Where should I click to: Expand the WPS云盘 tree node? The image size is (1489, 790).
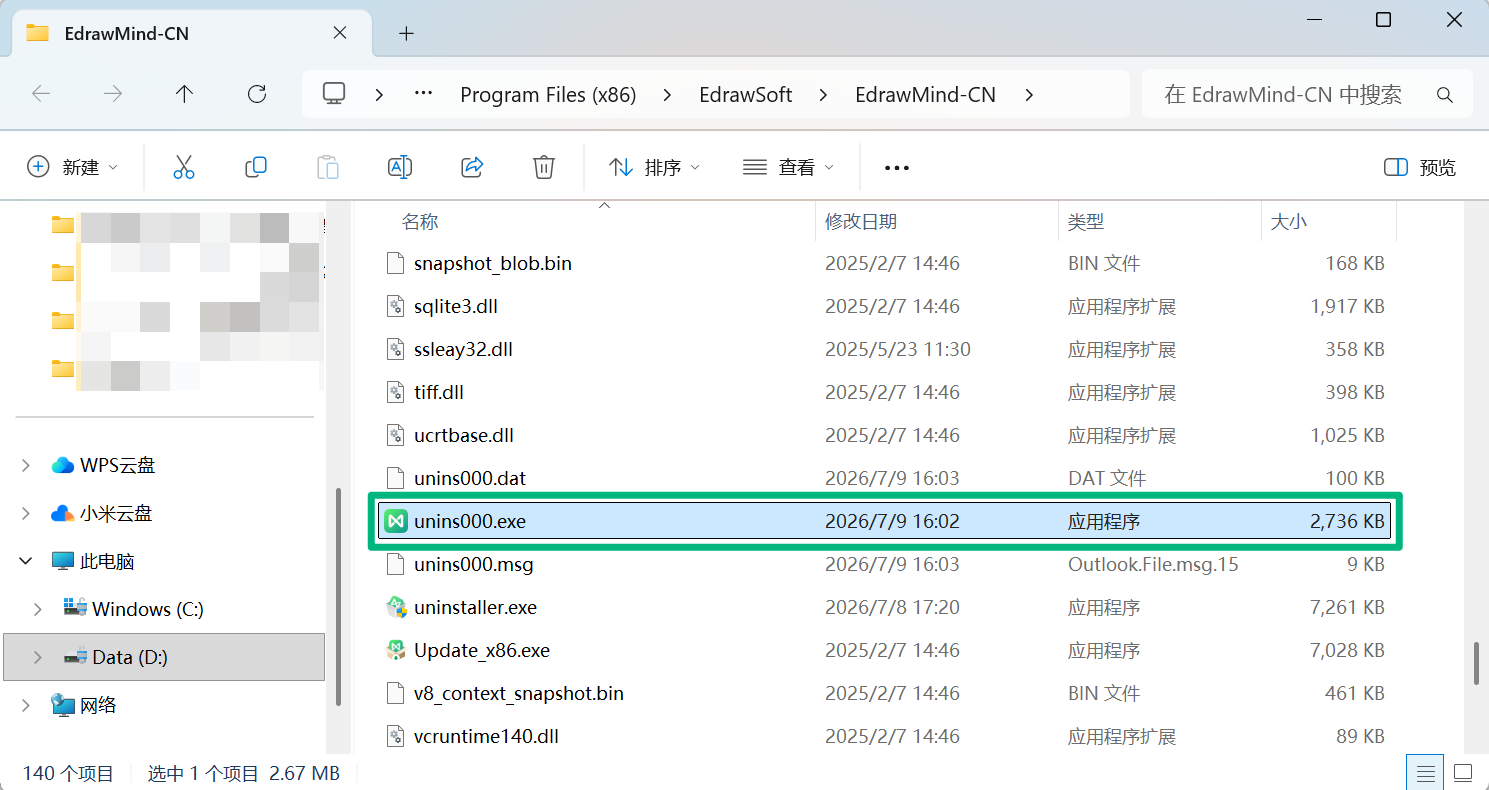click(26, 465)
